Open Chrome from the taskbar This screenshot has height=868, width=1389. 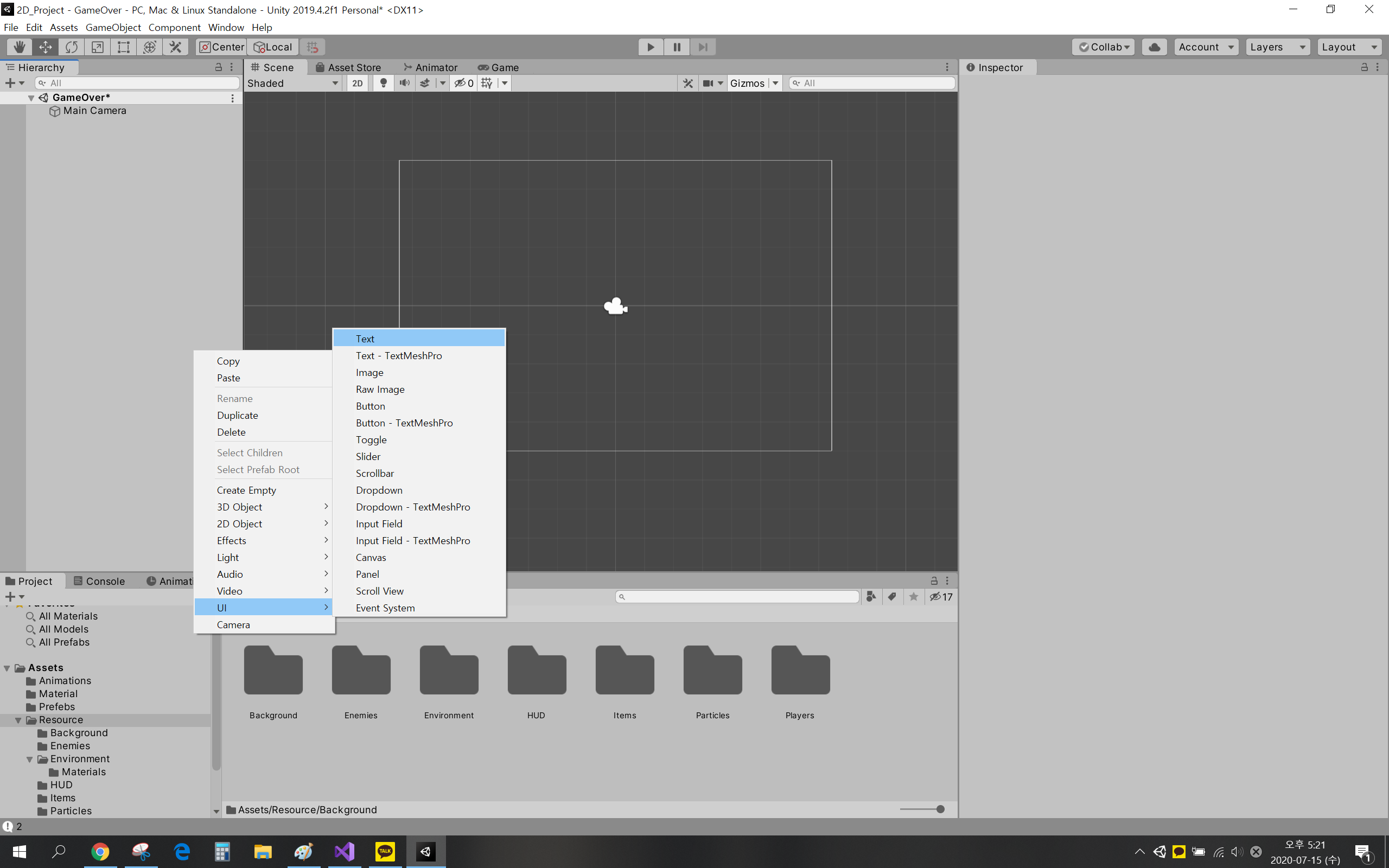pos(100,852)
